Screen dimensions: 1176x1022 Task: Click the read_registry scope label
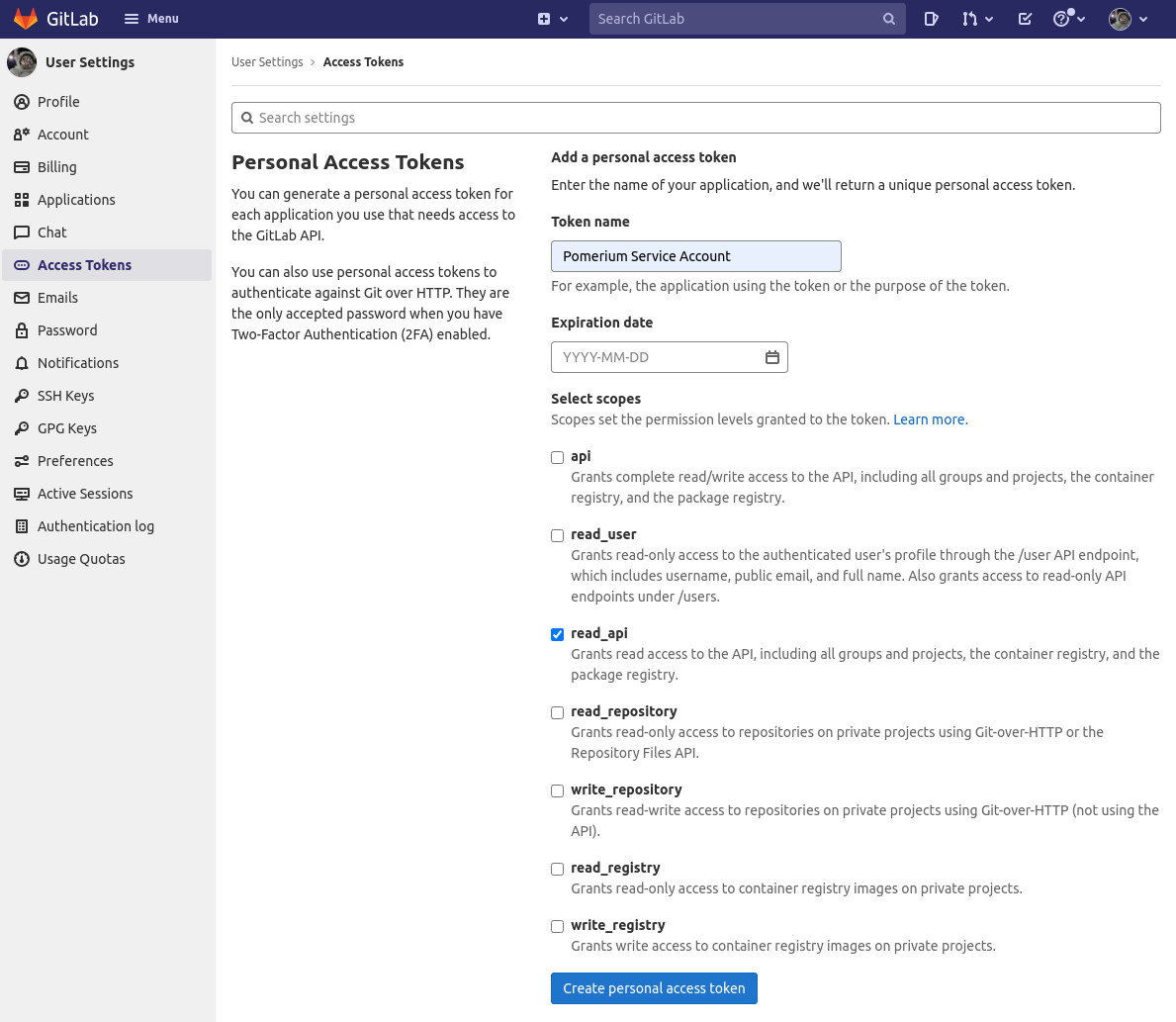pyautogui.click(x=616, y=868)
